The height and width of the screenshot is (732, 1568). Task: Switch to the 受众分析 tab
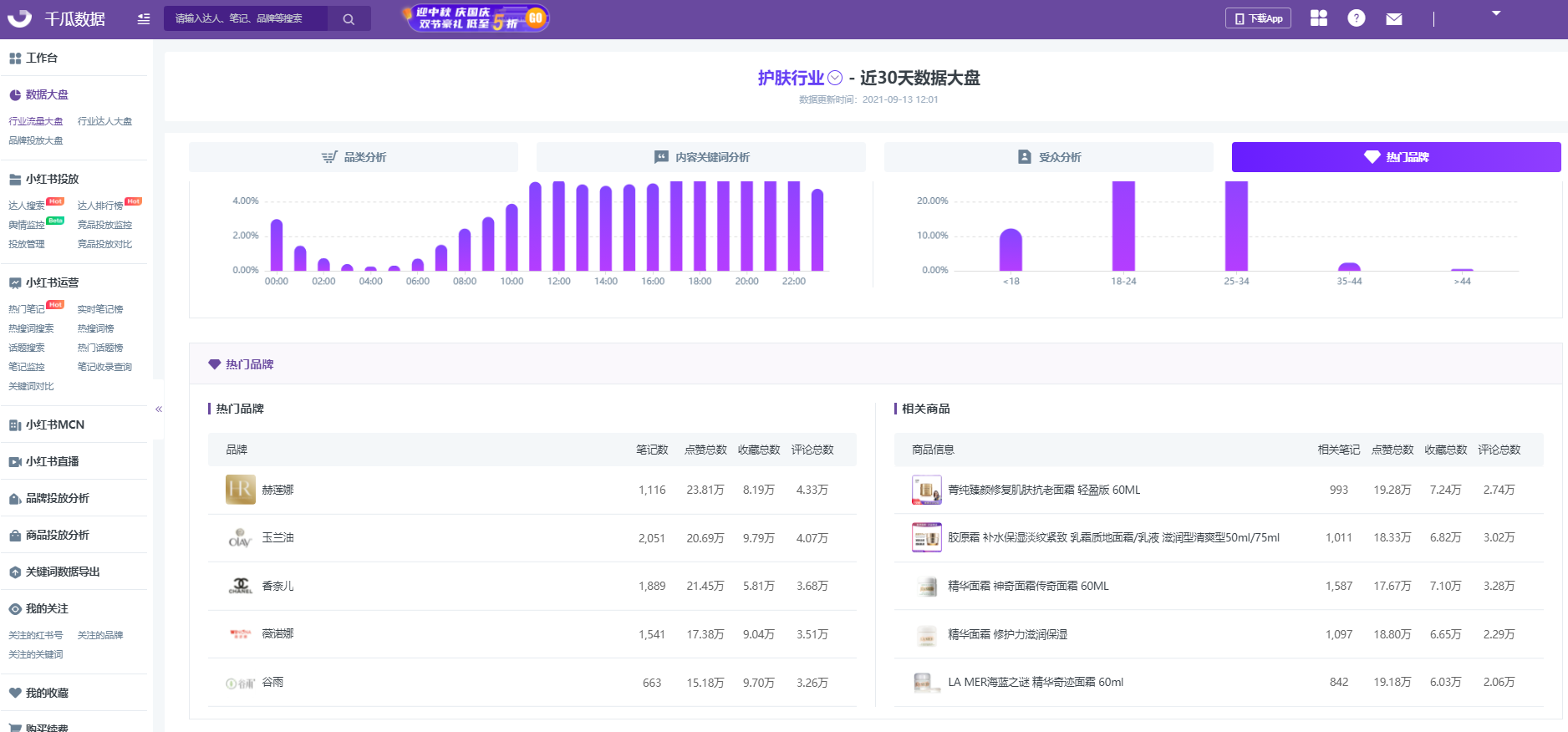pyautogui.click(x=1049, y=157)
